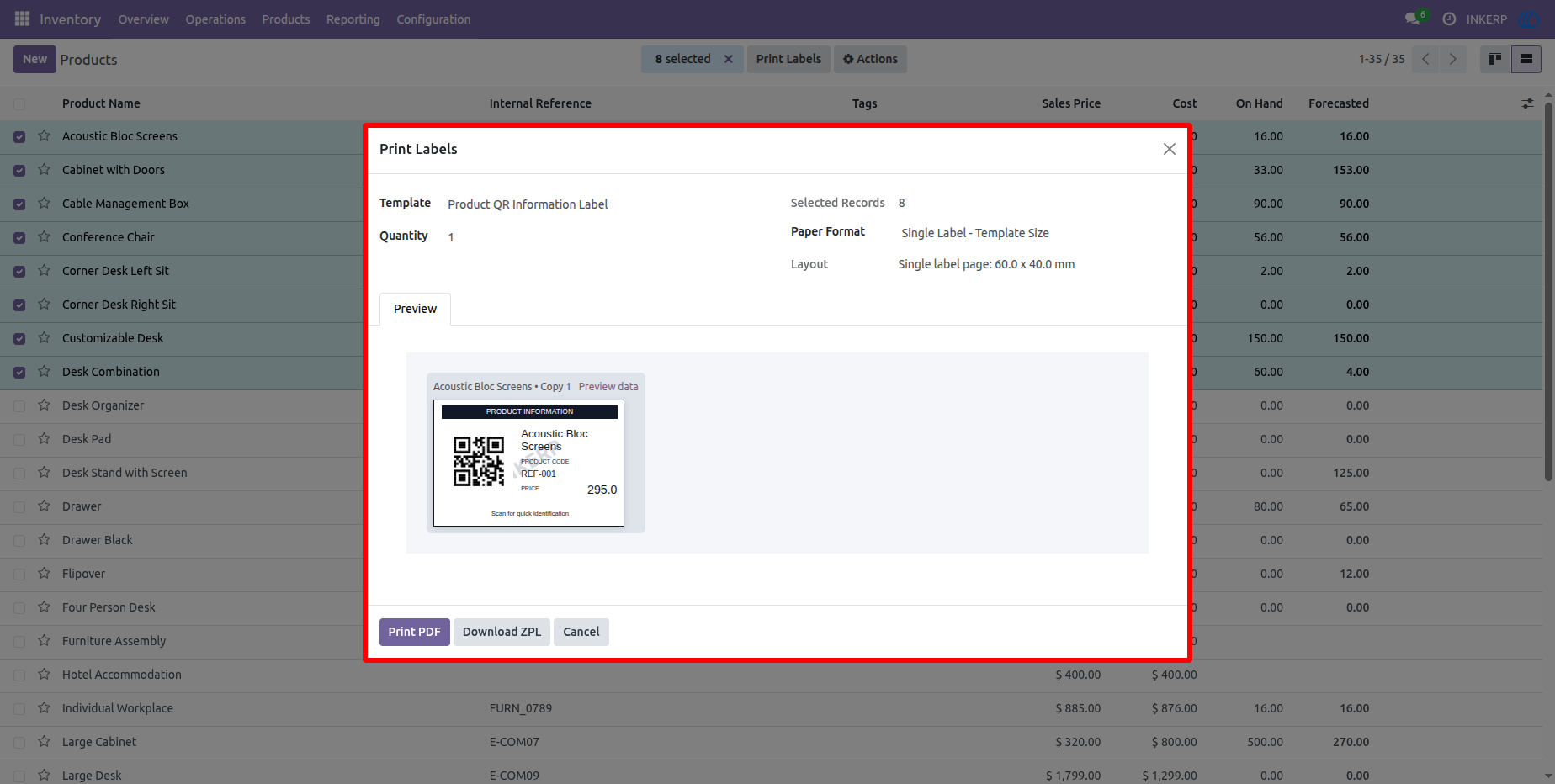Switch to kanban view
This screenshot has height=784, width=1555.
(x=1495, y=59)
